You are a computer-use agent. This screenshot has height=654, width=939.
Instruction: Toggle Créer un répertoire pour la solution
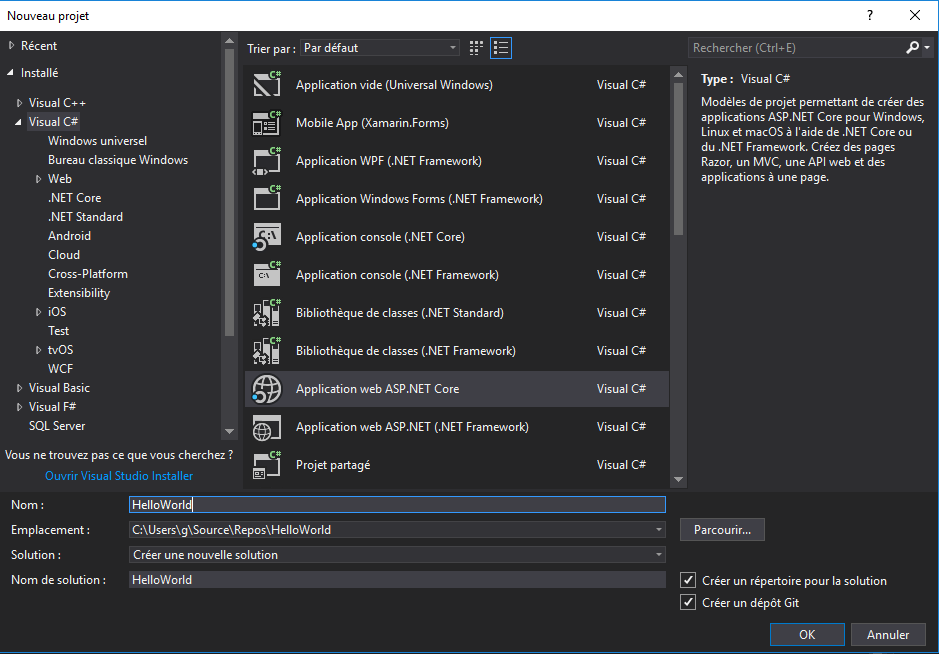(688, 580)
